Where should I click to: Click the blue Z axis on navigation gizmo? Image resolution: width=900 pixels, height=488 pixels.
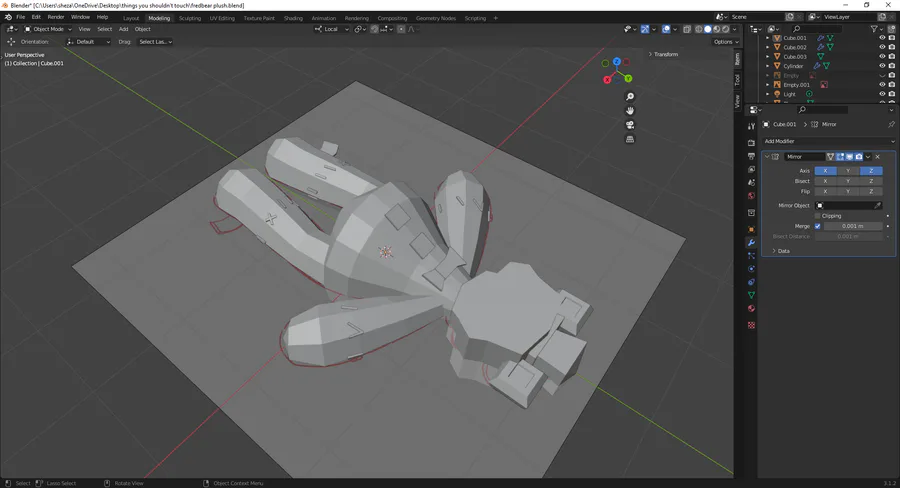[616, 61]
